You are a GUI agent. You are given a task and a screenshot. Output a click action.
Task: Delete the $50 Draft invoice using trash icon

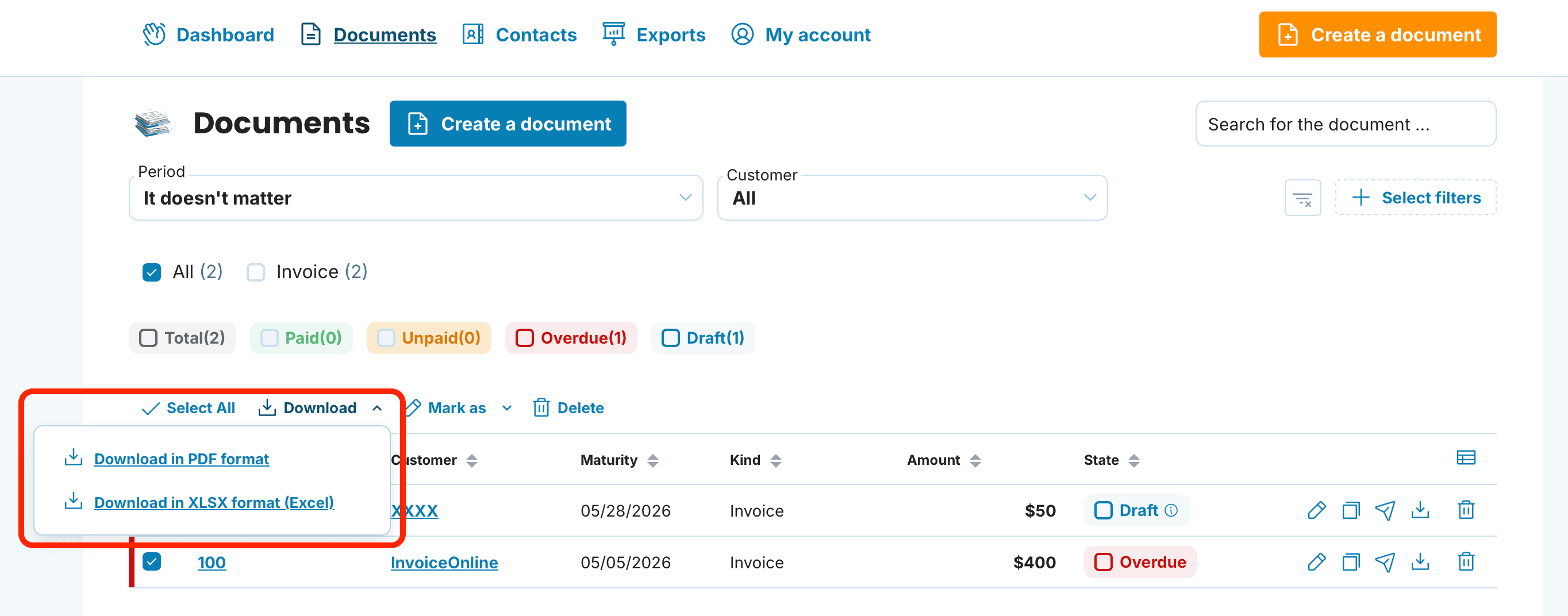(x=1466, y=510)
